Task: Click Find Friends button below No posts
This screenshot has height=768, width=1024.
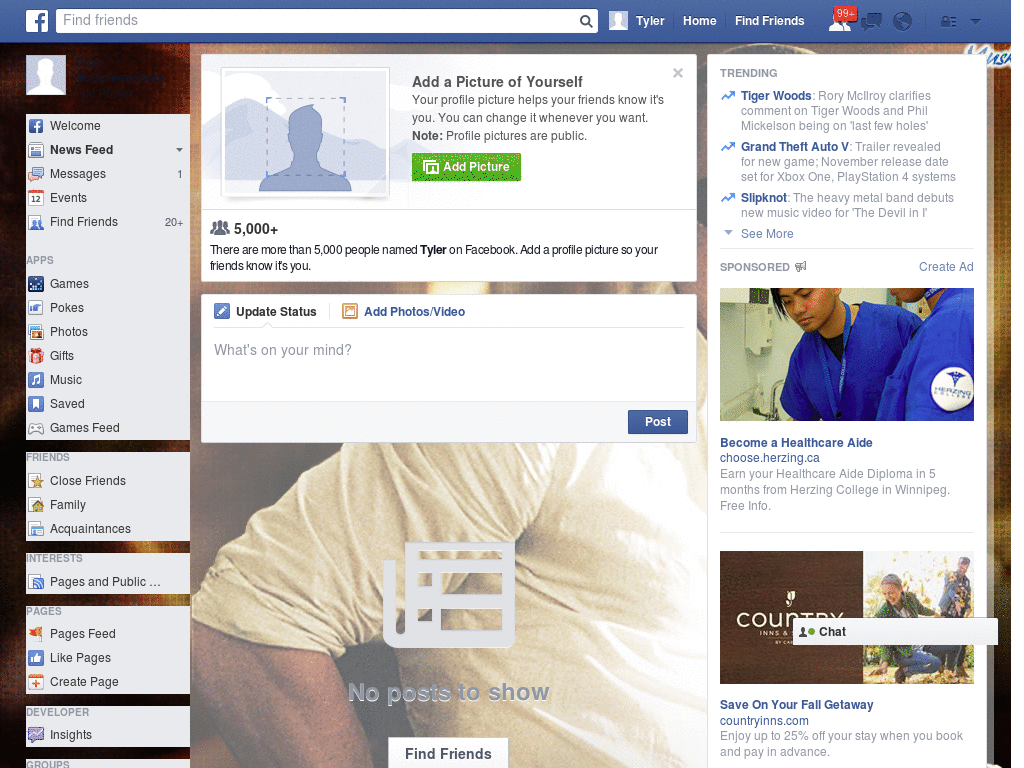Action: click(448, 753)
